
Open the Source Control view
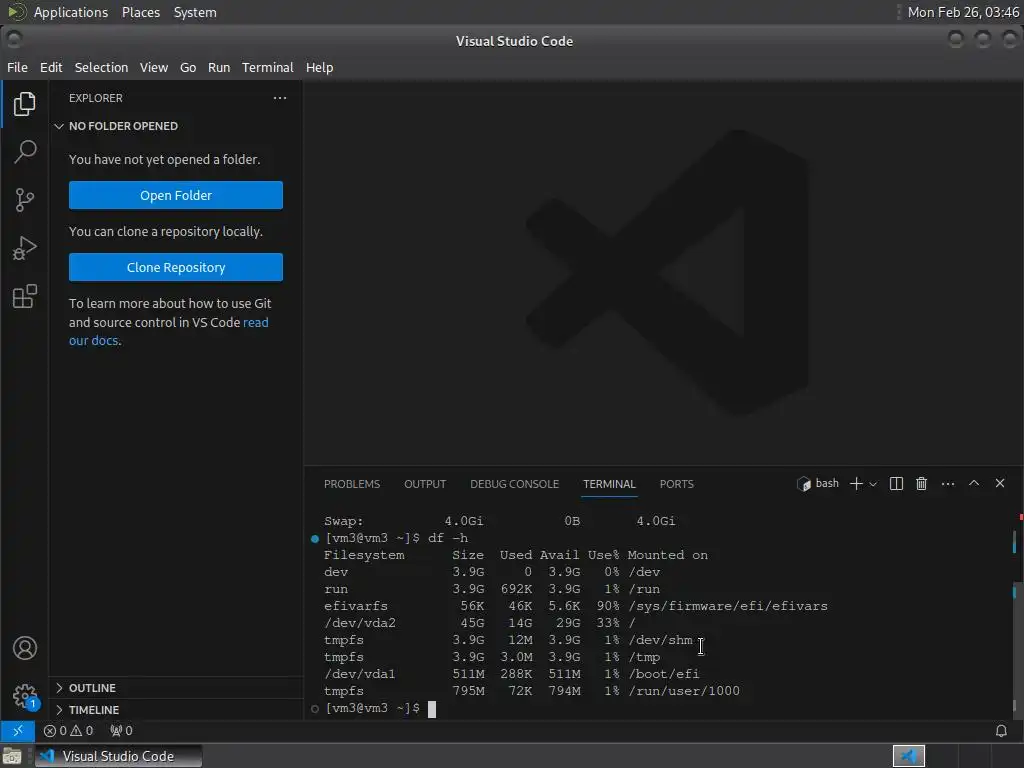(x=25, y=200)
